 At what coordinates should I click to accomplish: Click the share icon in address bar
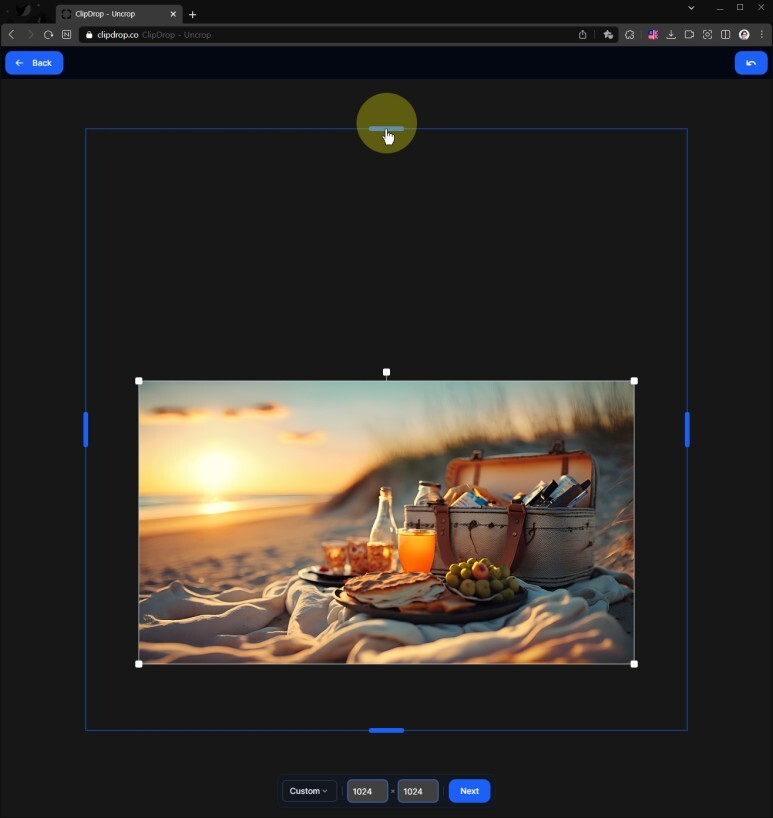tap(583, 35)
